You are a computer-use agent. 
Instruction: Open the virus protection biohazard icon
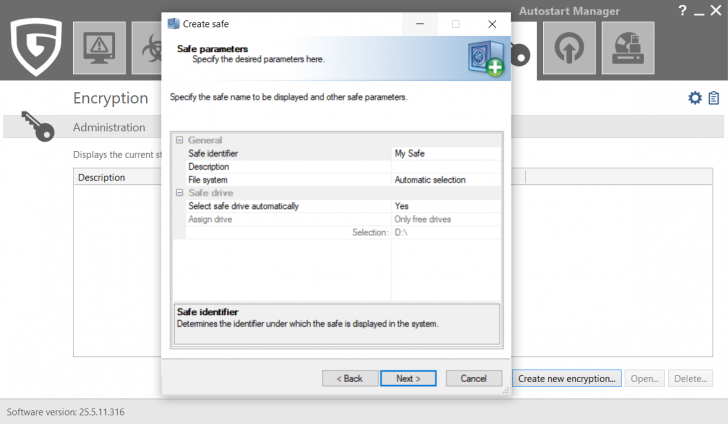147,47
